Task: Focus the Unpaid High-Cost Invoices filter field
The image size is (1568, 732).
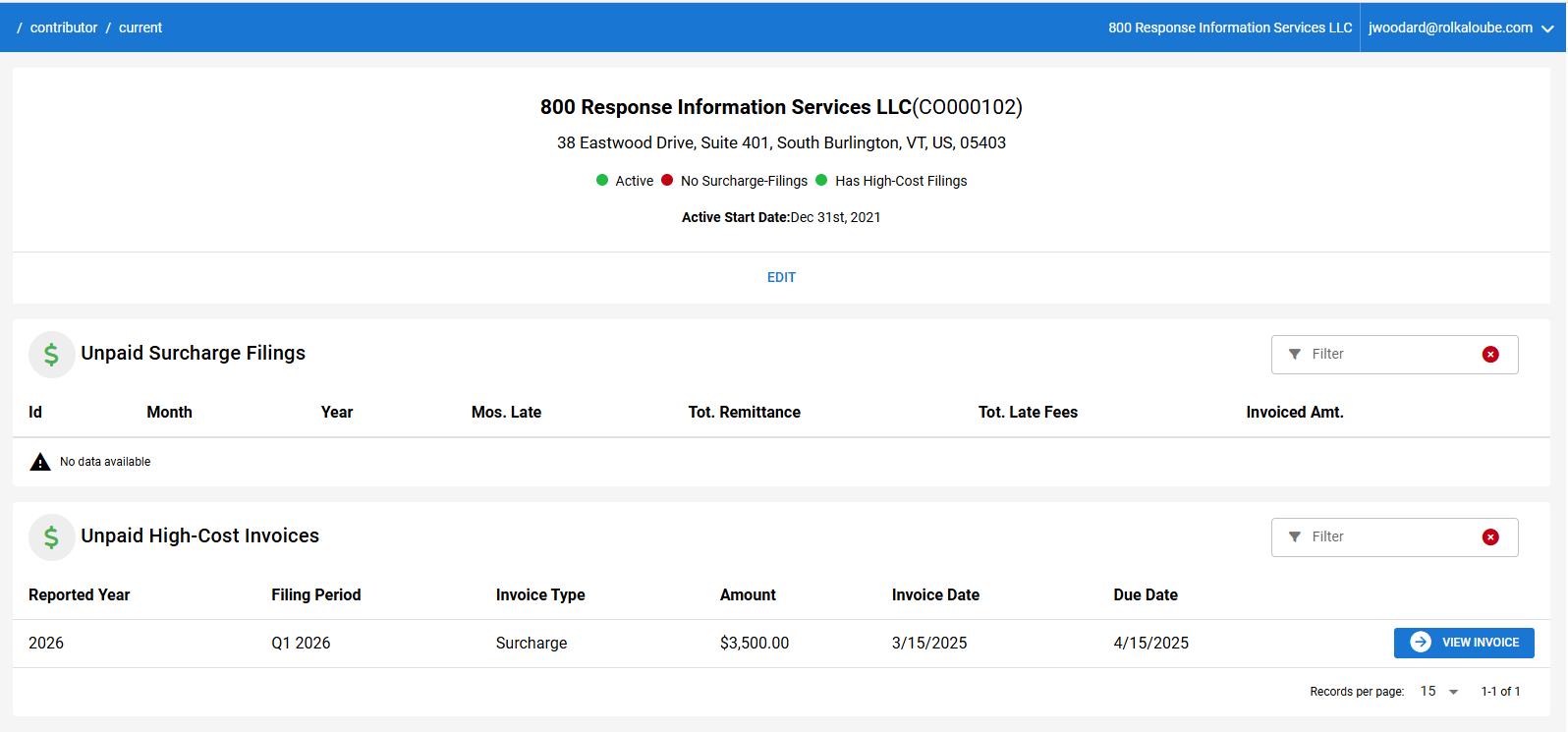Action: point(1394,537)
